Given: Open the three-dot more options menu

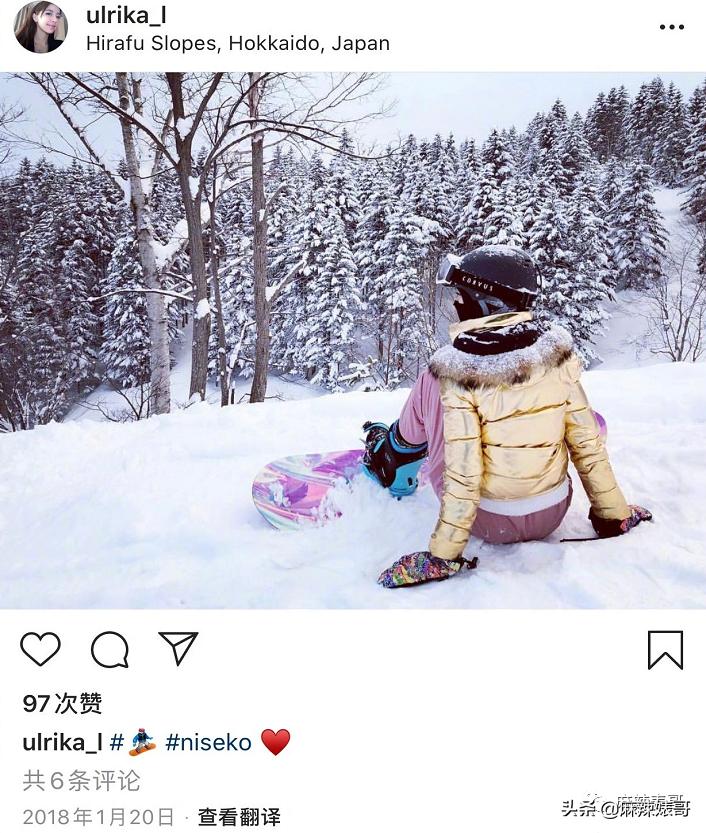Looking at the screenshot, I should (671, 27).
